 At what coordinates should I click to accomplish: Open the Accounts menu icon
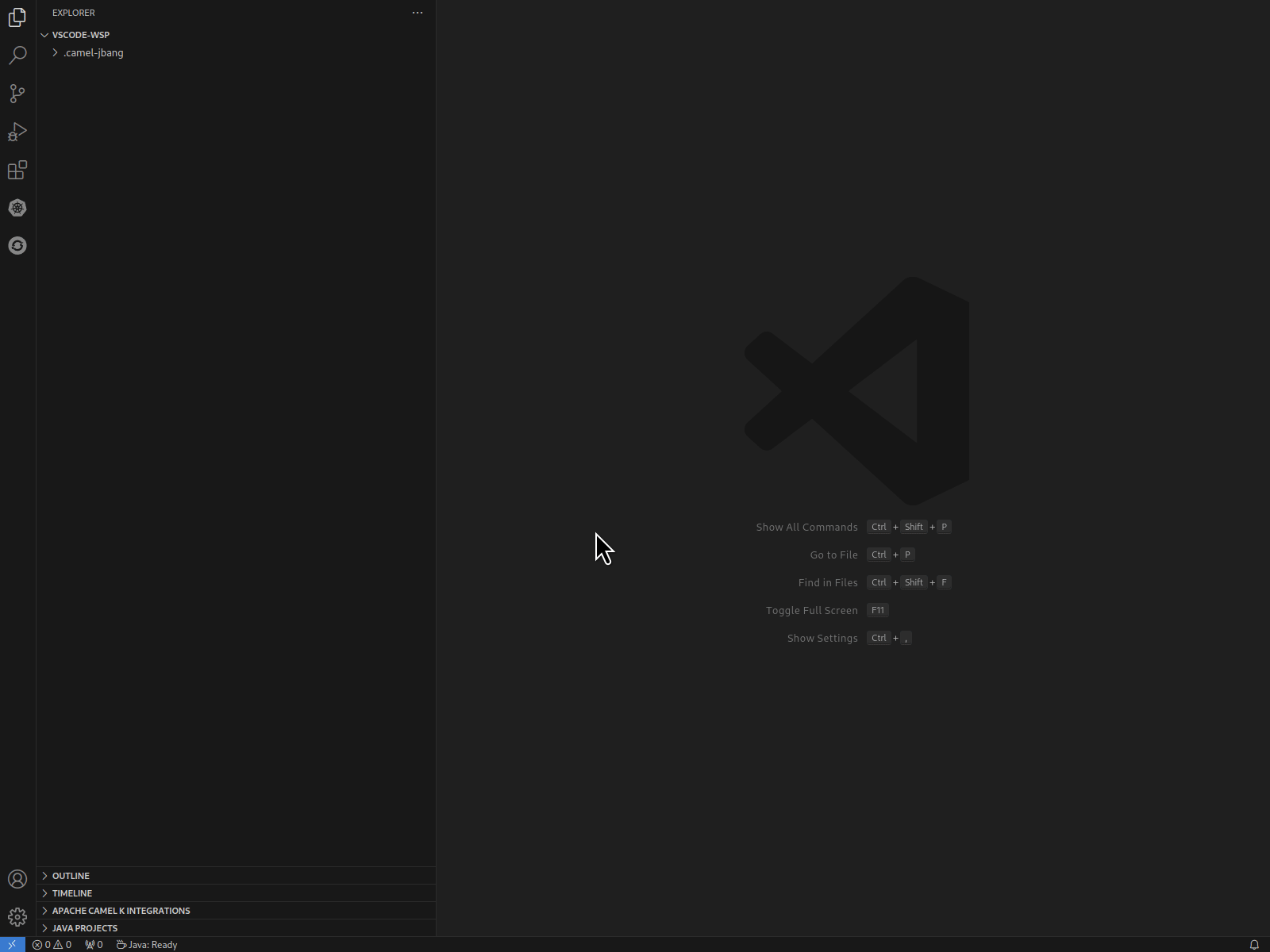click(x=17, y=879)
